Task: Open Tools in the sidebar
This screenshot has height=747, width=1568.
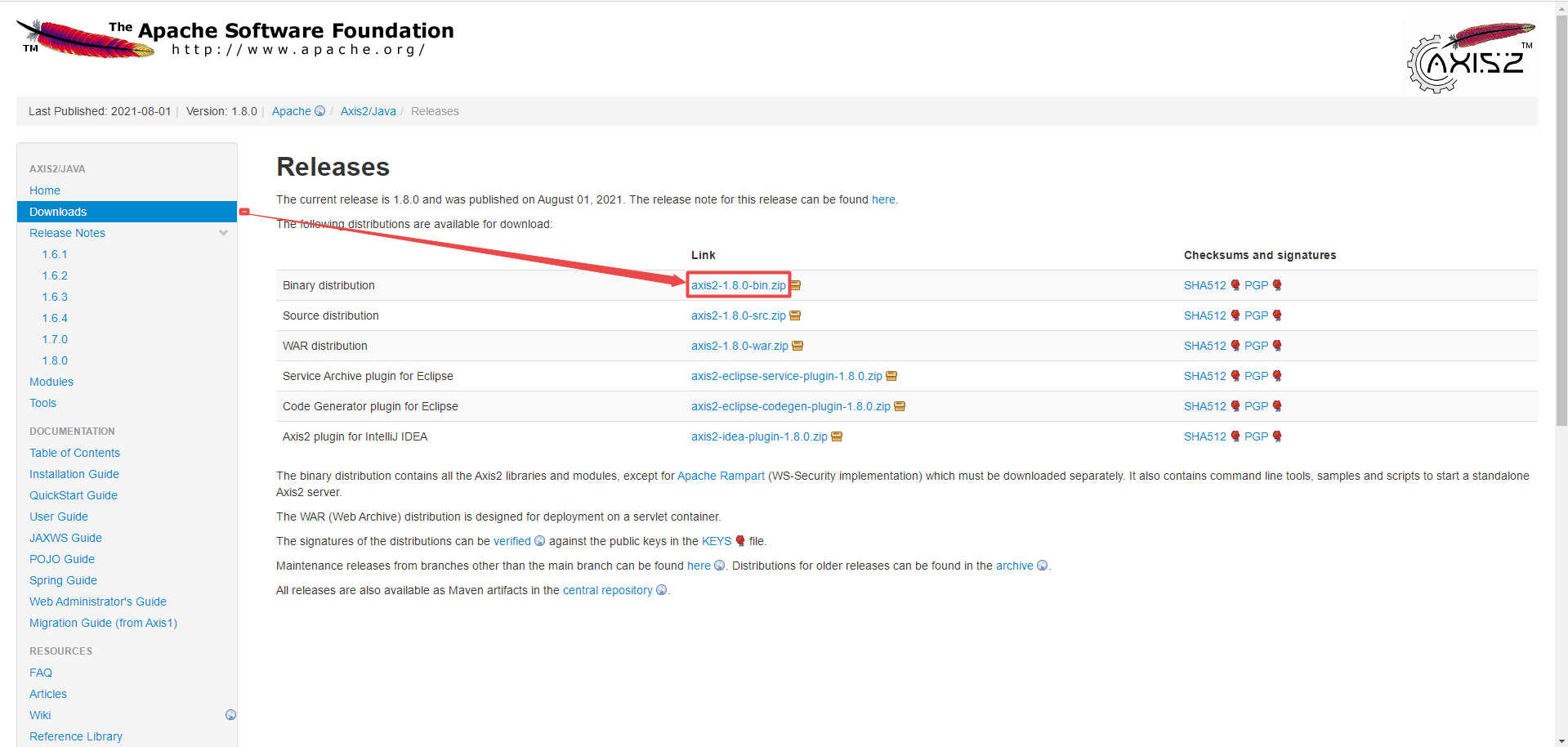Action: pyautogui.click(x=43, y=403)
